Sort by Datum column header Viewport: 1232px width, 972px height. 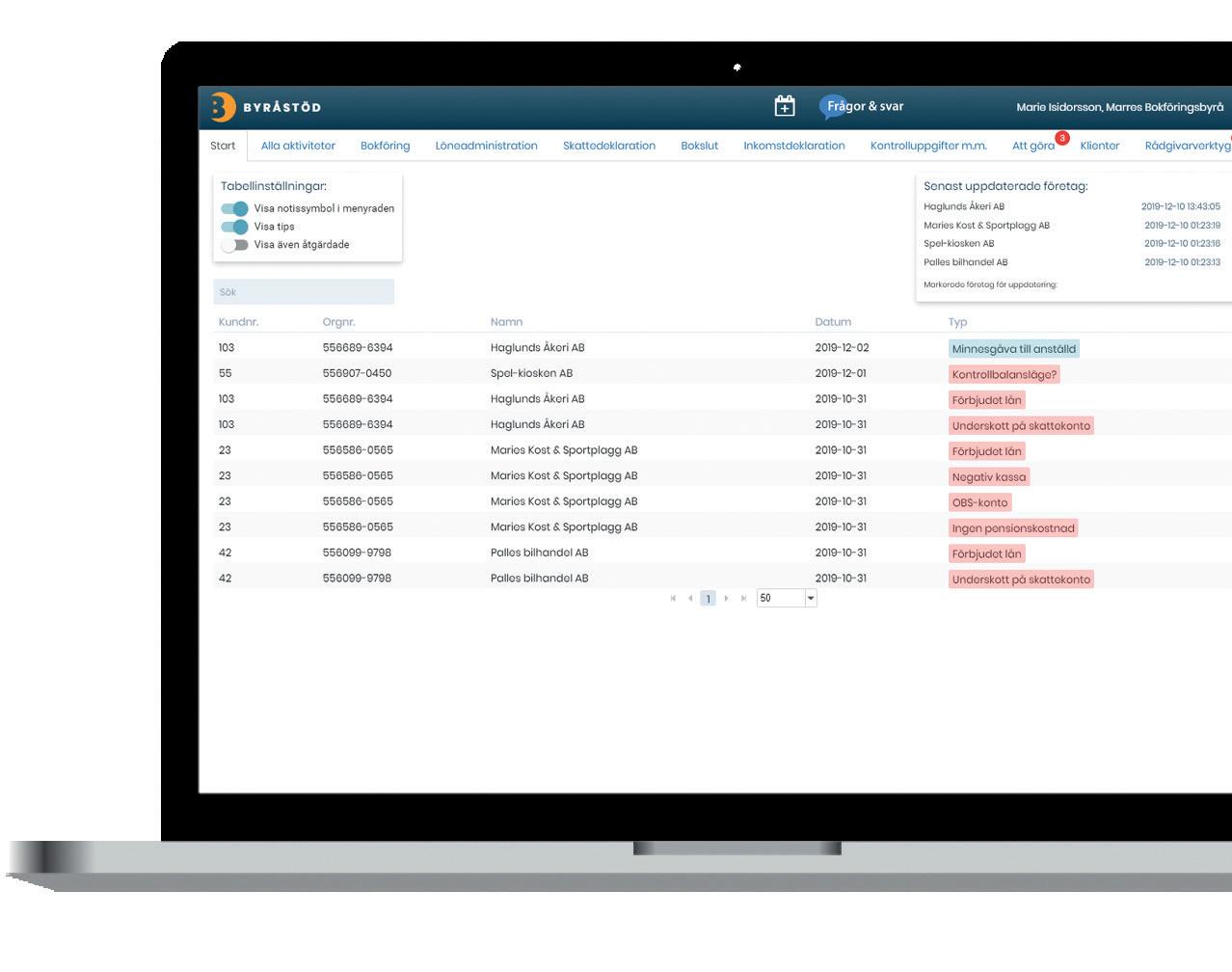coord(833,322)
